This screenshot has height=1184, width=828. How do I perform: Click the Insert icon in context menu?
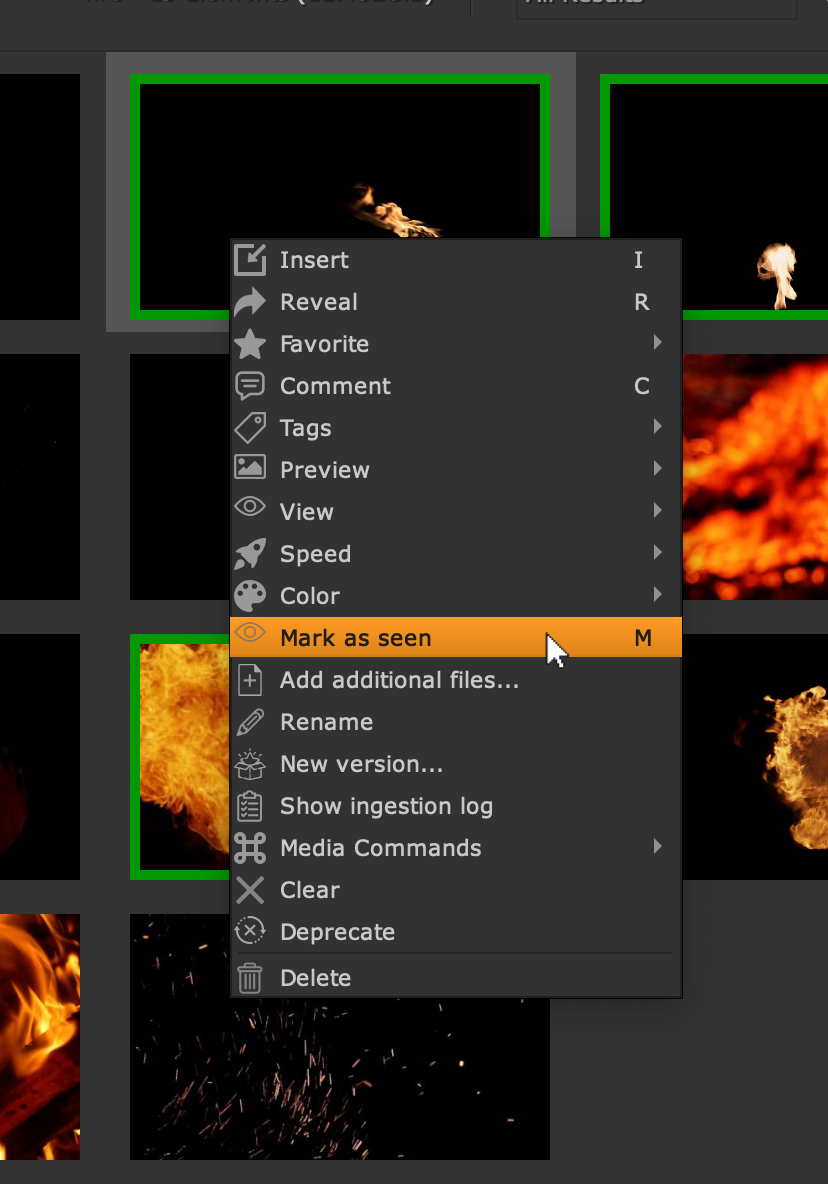click(250, 260)
